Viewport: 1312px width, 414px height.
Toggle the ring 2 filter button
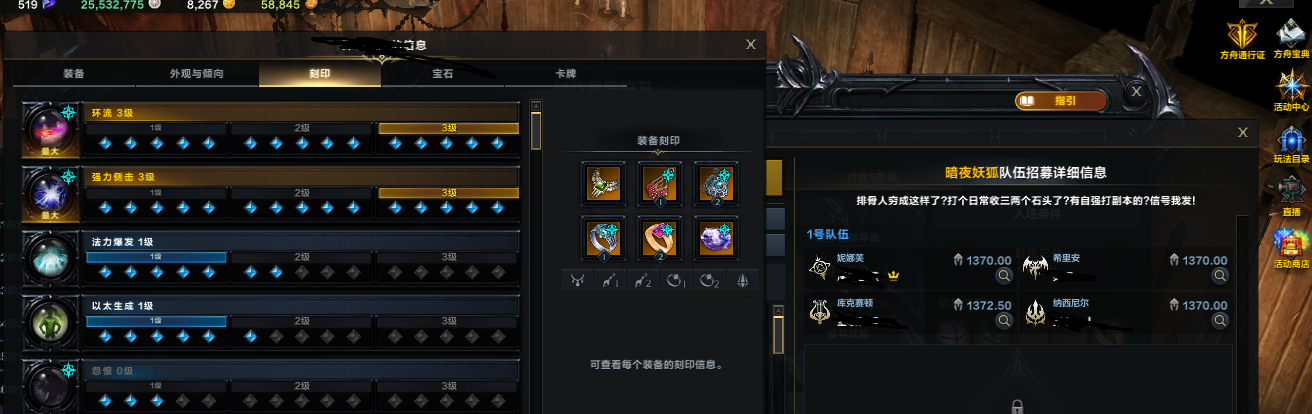709,281
